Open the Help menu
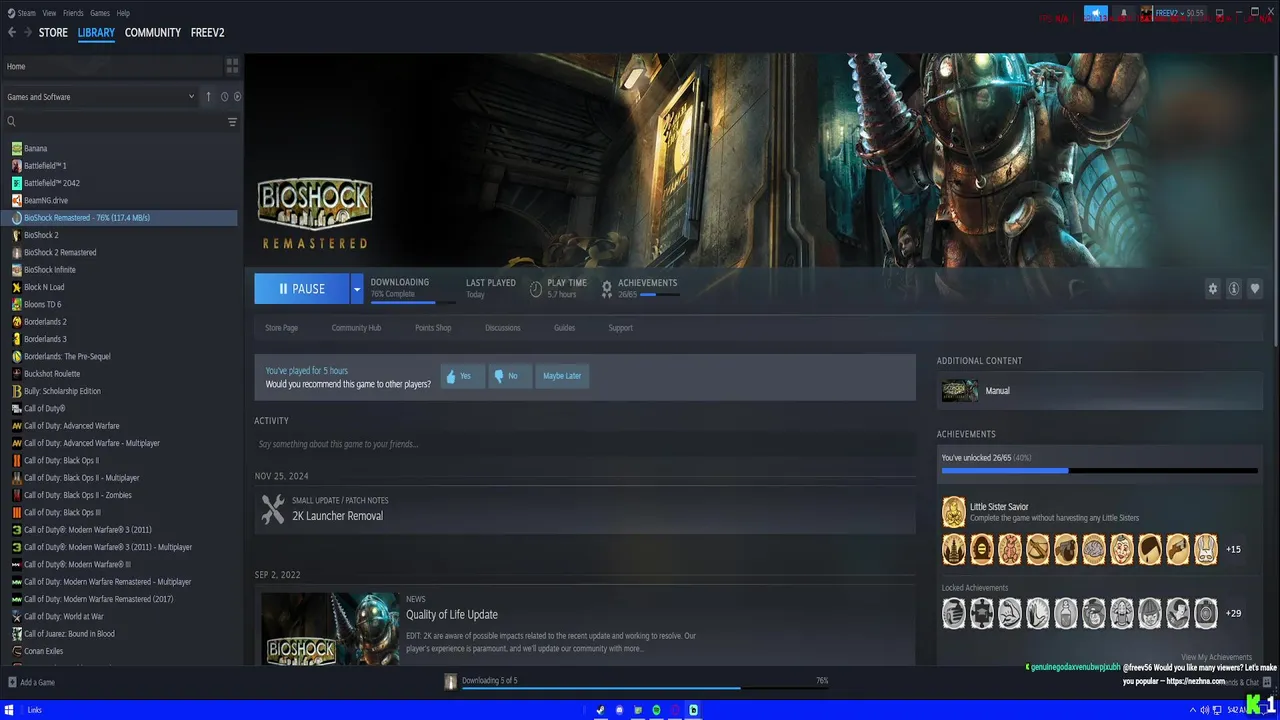This screenshot has width=1280, height=720. click(123, 13)
